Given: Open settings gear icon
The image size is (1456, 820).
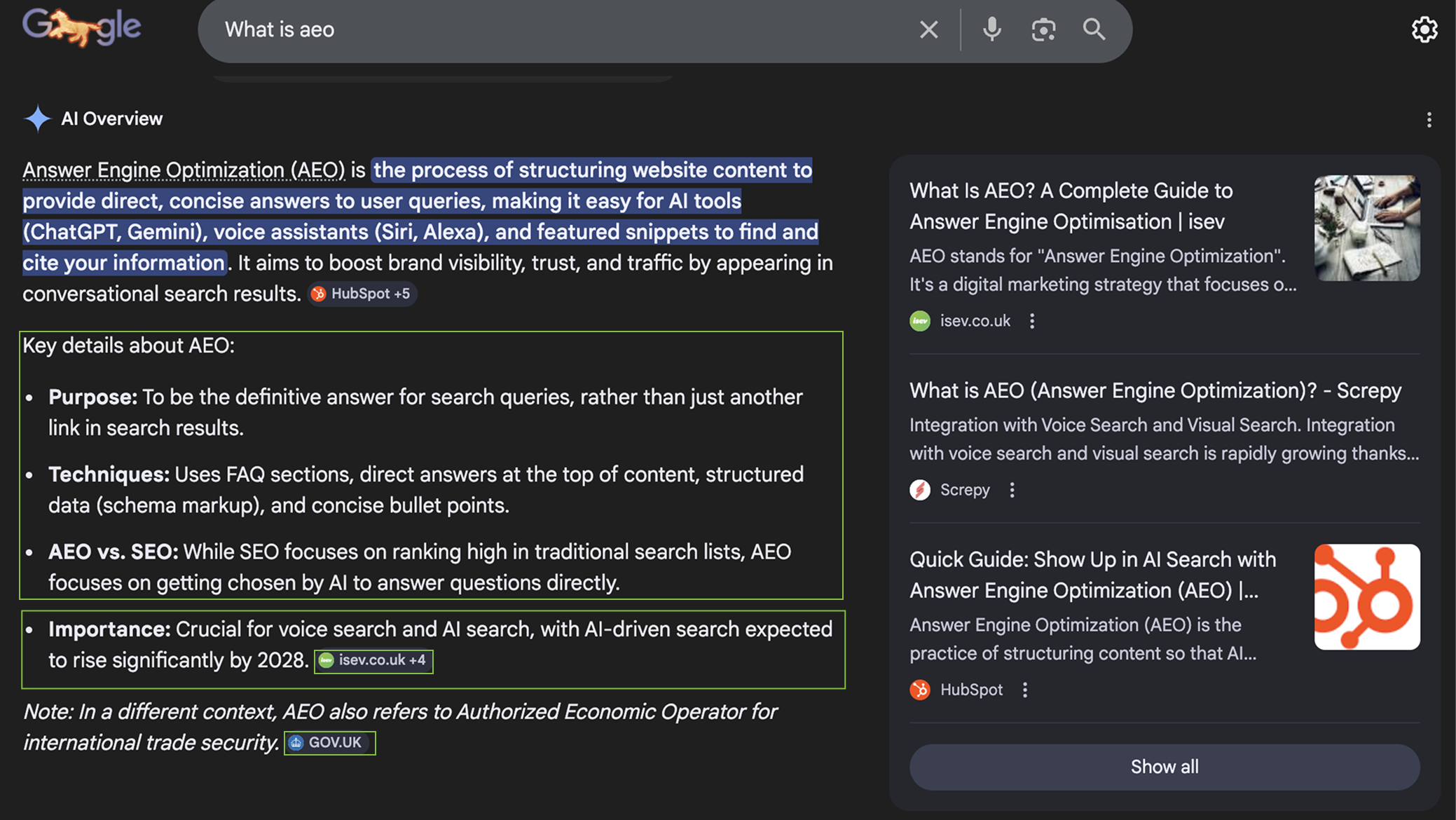Looking at the screenshot, I should click(1424, 29).
